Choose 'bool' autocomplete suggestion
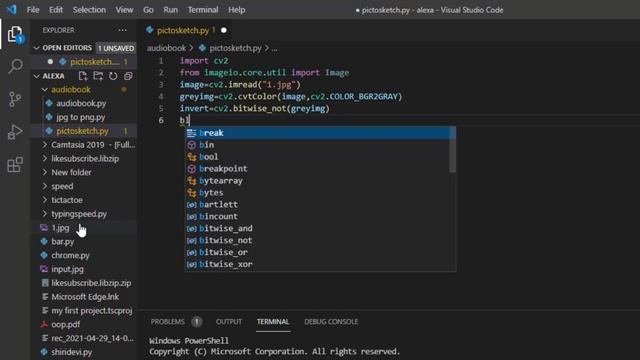 click(x=317, y=157)
